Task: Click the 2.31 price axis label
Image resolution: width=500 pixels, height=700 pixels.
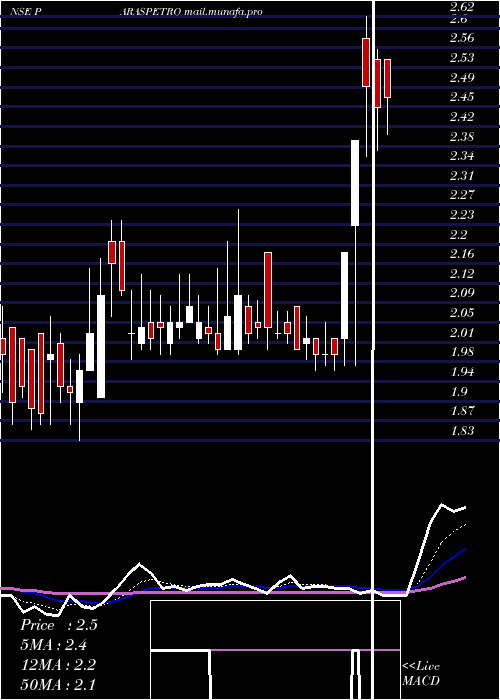Action: click(x=462, y=175)
